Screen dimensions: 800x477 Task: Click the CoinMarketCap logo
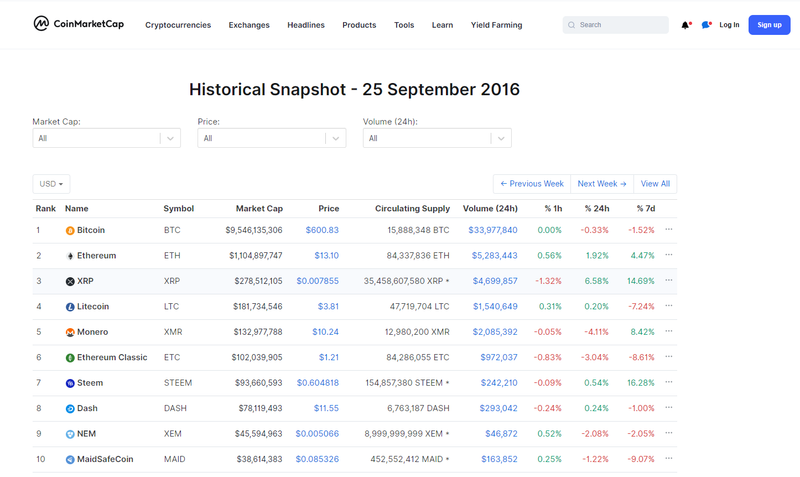click(79, 23)
